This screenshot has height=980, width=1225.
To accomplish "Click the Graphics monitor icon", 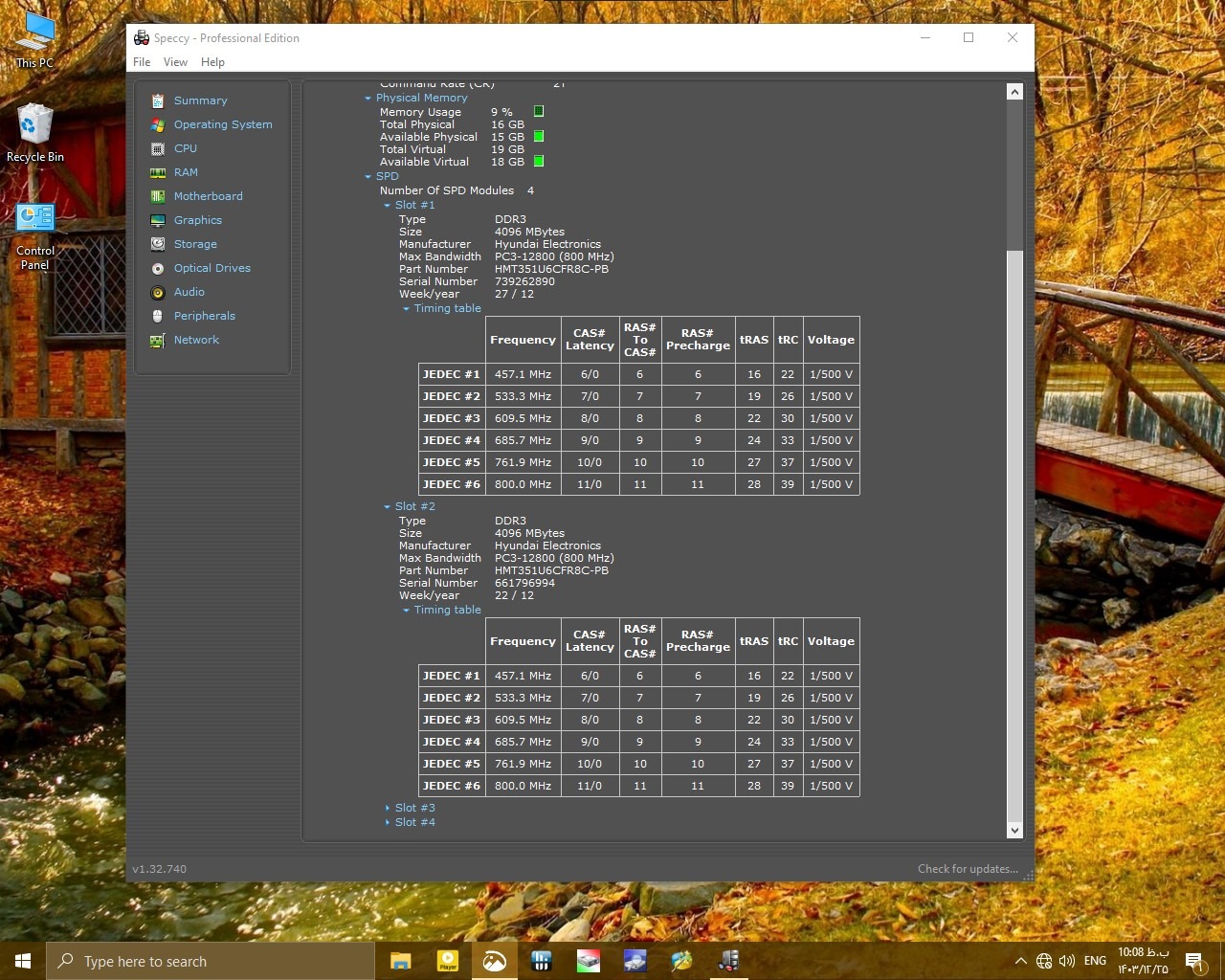I will point(158,220).
